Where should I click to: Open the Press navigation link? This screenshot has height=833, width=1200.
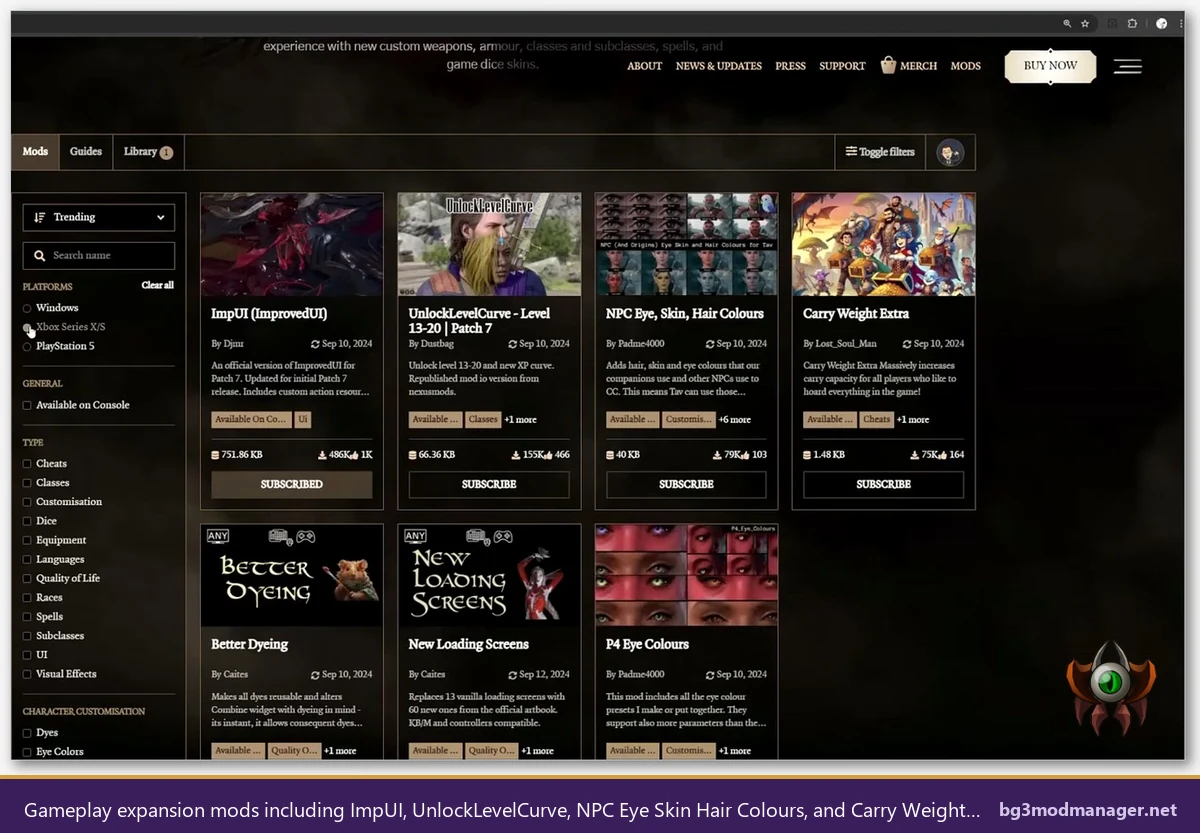click(x=790, y=66)
